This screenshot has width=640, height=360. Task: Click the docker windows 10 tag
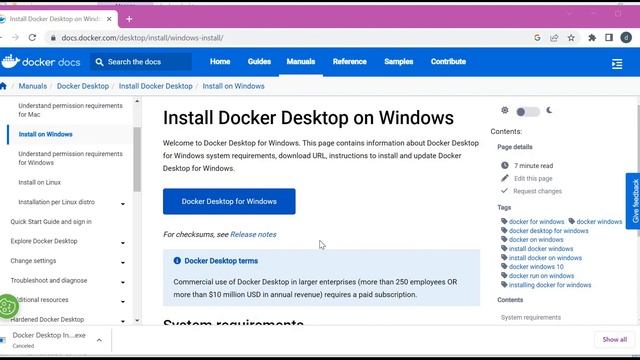coord(536,267)
